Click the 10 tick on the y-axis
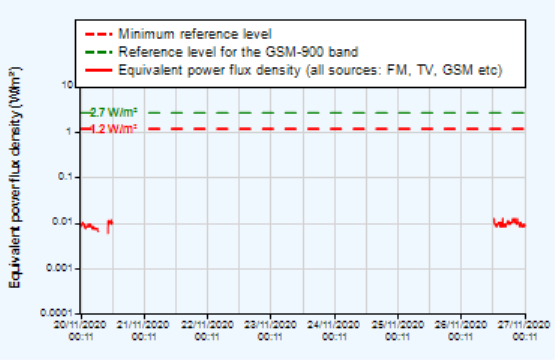 68,85
